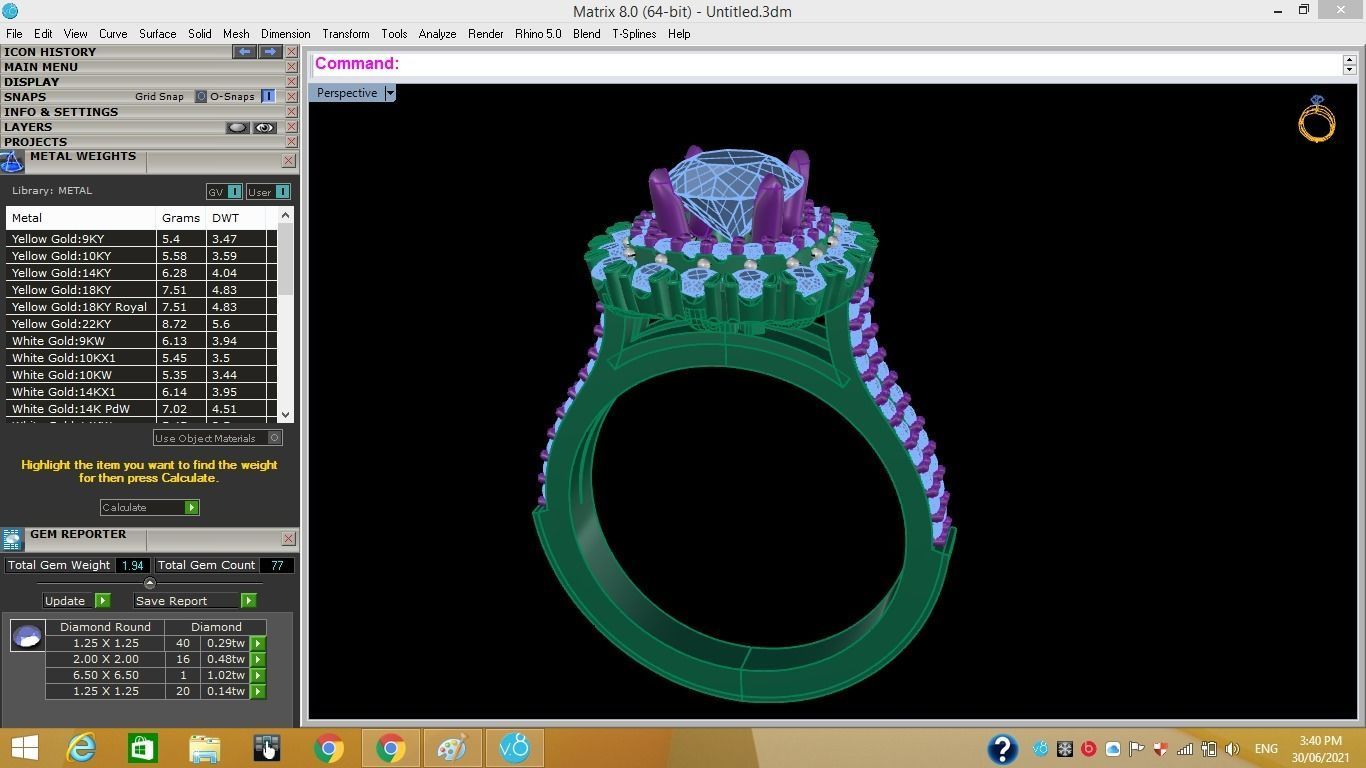1366x768 pixels.
Task: Close the Info & Settings panel
Action: [x=291, y=112]
